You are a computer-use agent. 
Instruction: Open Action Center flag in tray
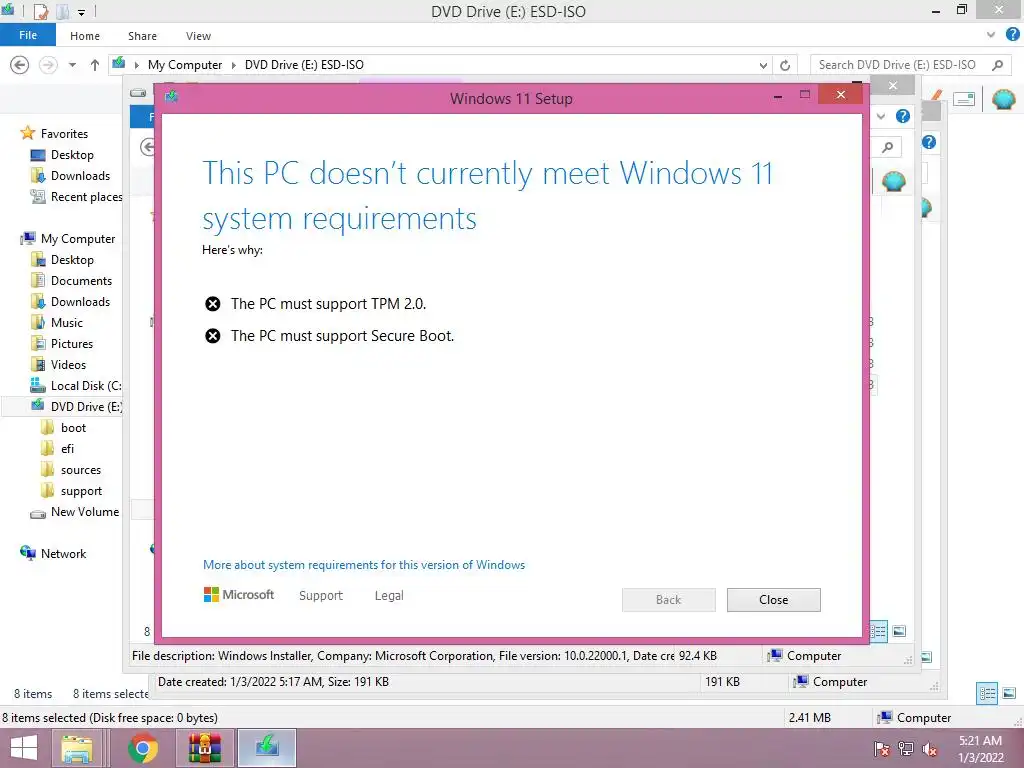881,749
